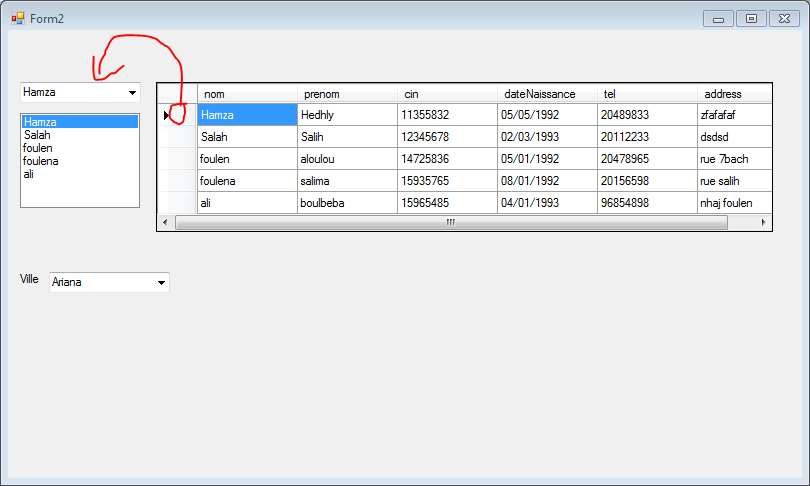Click the address cell rue salih
The height and width of the screenshot is (486, 810).
(x=735, y=181)
